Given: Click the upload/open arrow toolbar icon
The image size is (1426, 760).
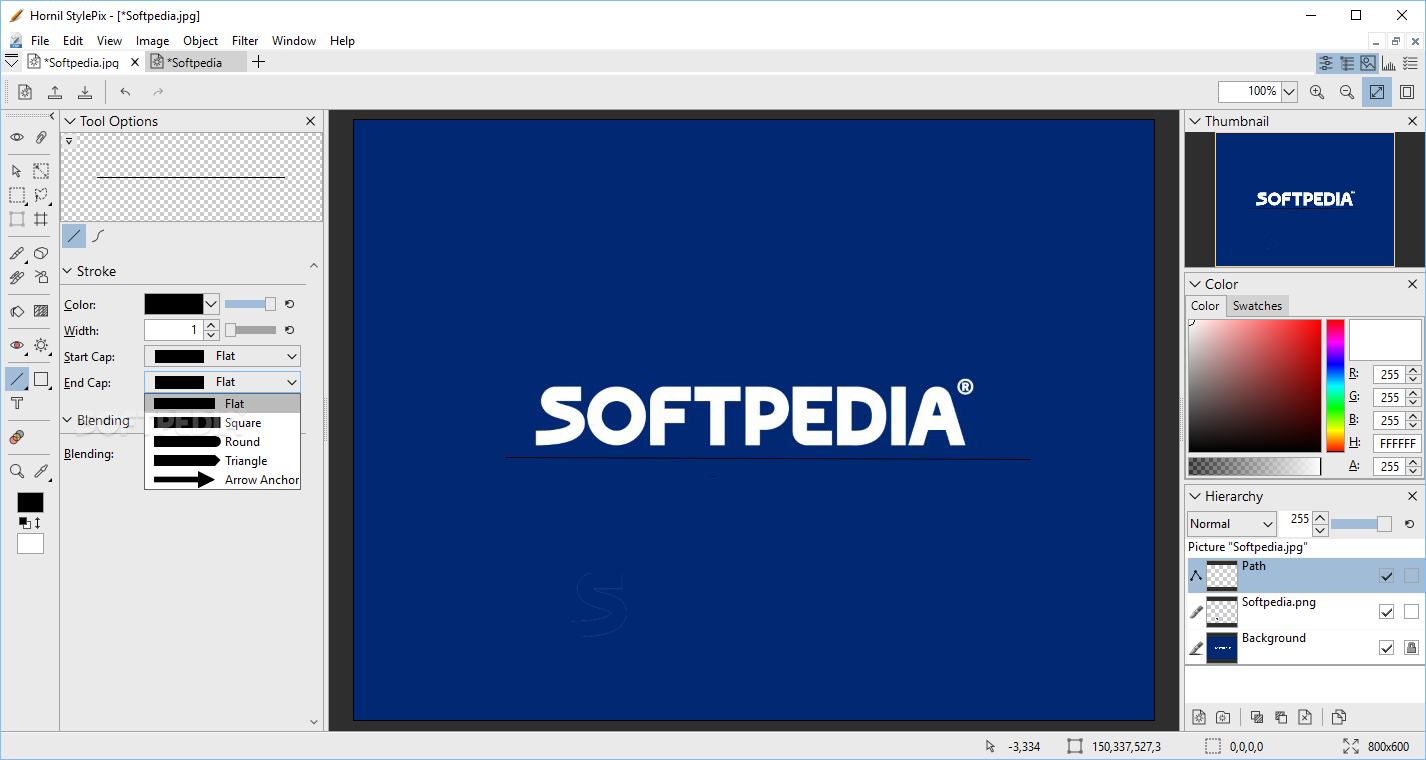Looking at the screenshot, I should 55,92.
